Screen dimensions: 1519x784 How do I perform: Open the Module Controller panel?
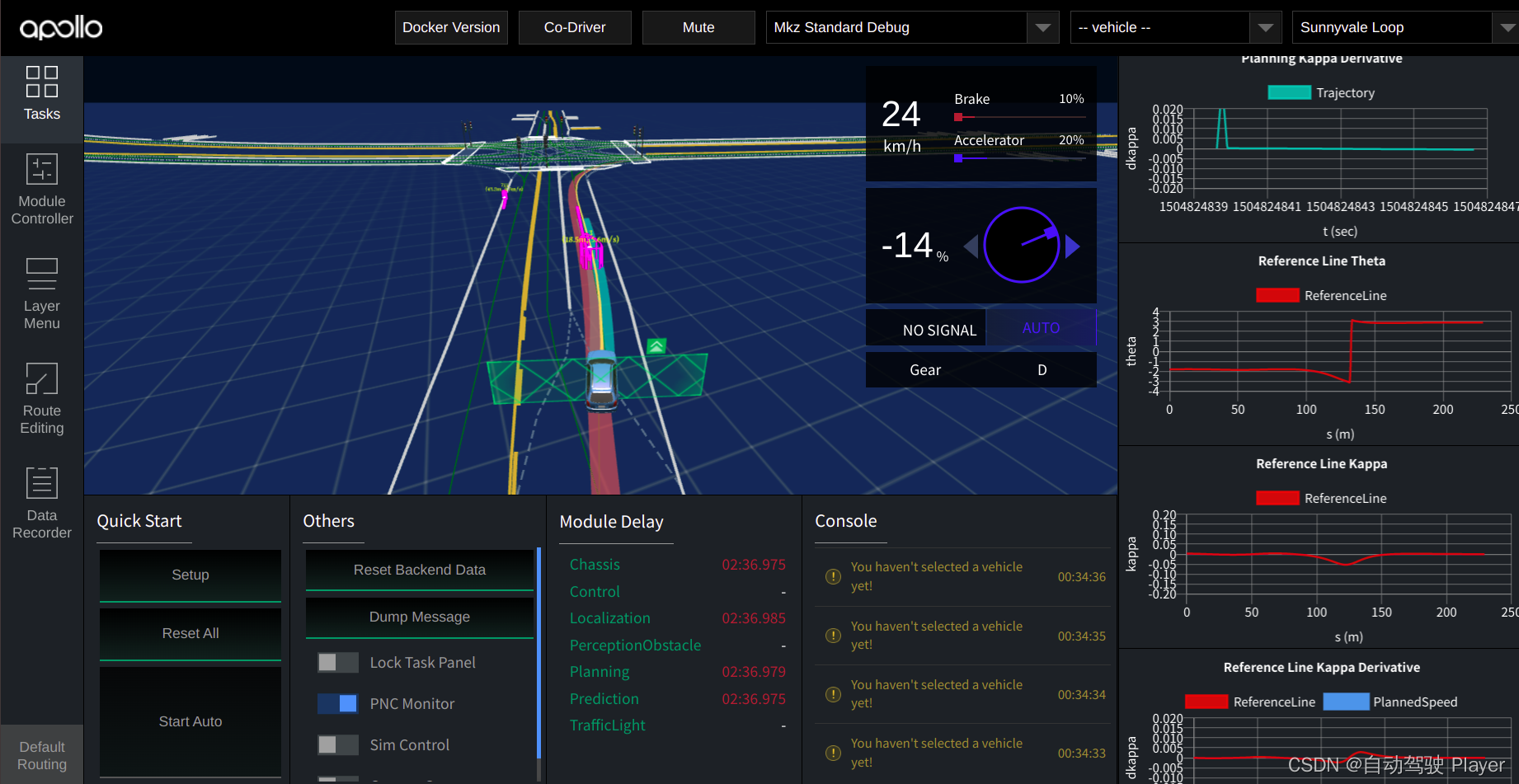(x=41, y=188)
